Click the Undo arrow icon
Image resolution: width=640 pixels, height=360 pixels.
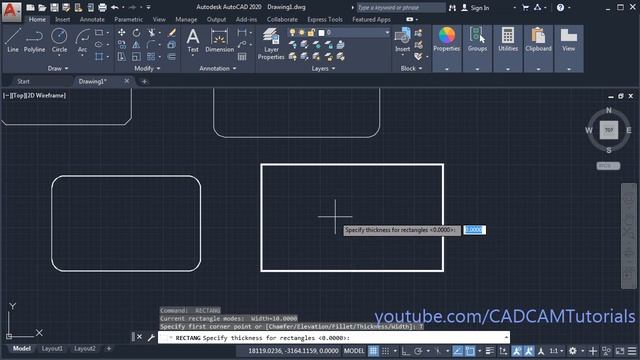click(115, 7)
